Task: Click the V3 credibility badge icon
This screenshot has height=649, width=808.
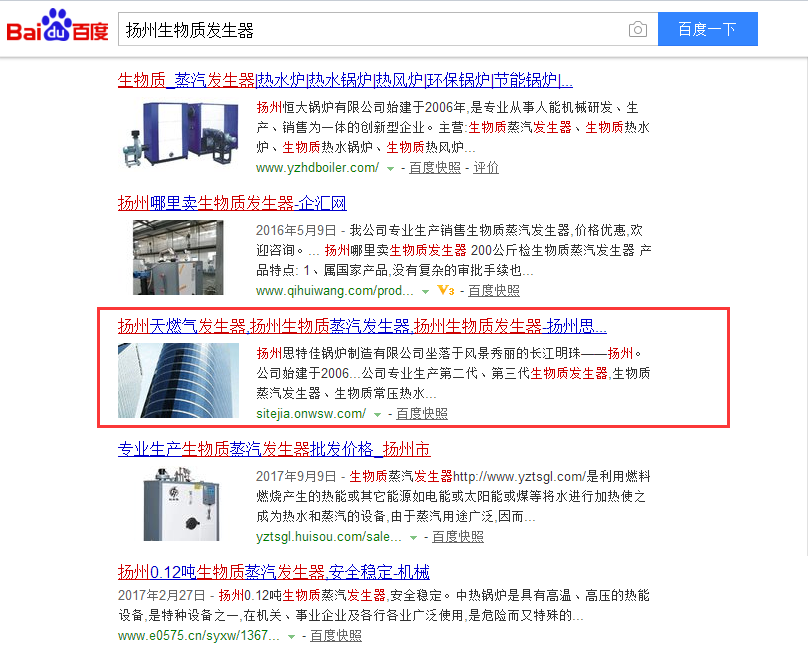Action: pos(446,291)
